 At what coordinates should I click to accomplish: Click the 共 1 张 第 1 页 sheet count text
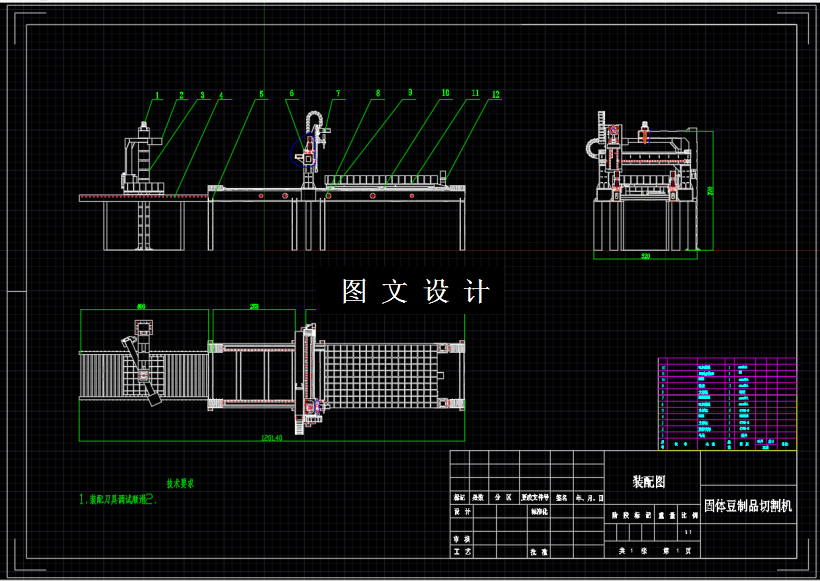(655, 551)
